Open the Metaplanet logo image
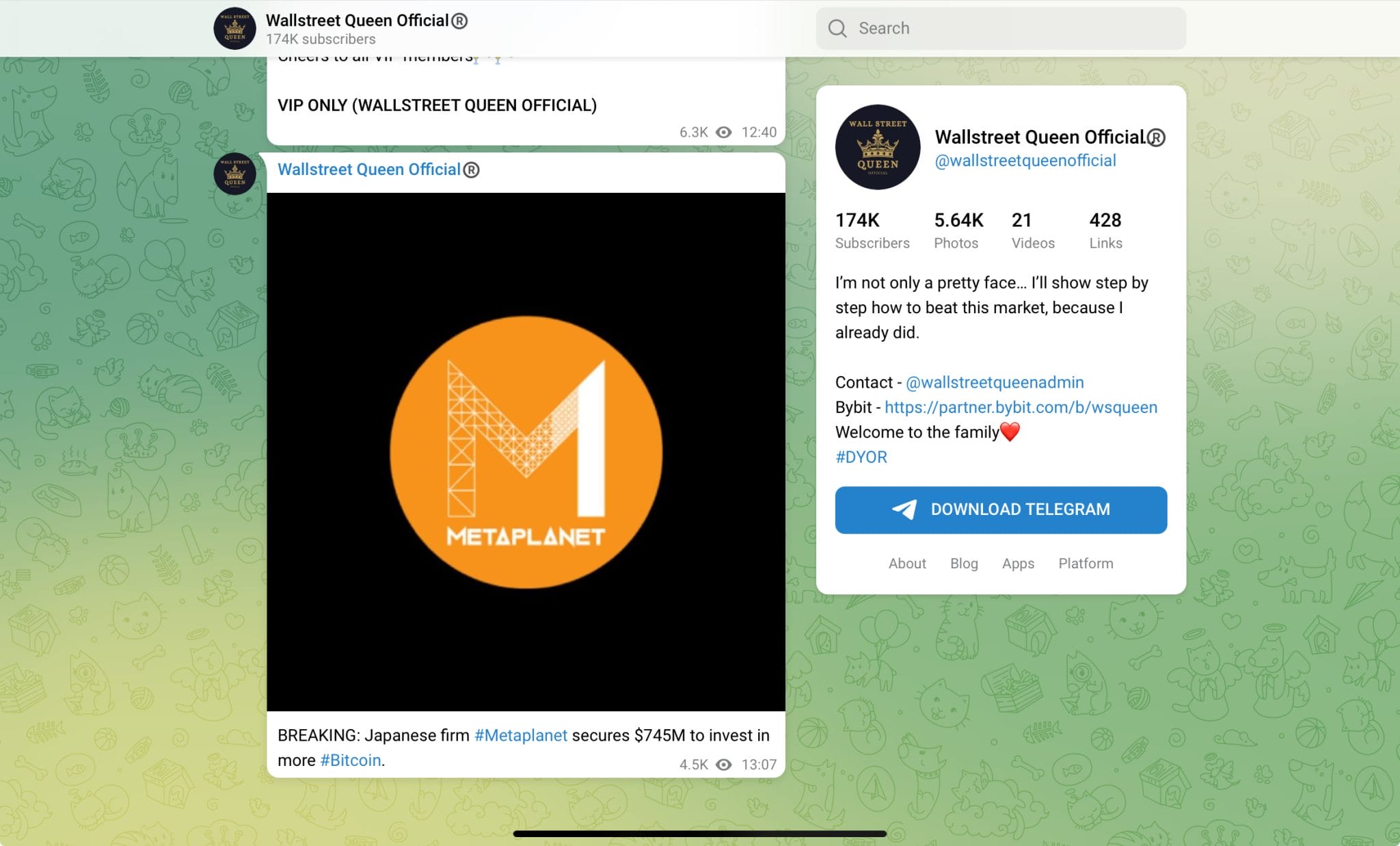Screen dimensions: 1400x846 pyautogui.click(x=526, y=451)
